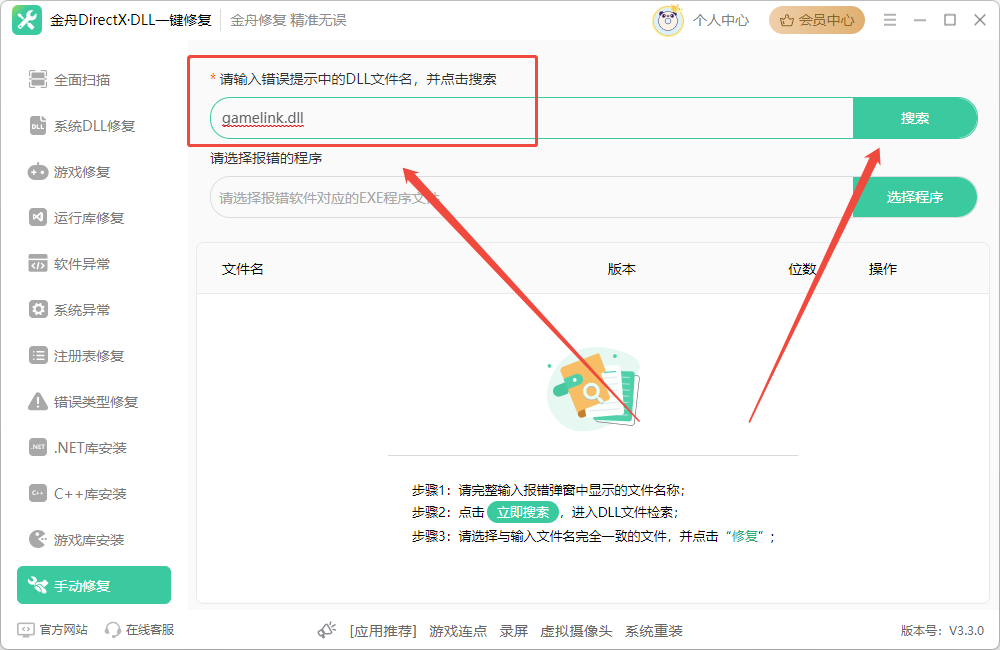Open 游戏连点 recommended app link
1000x650 pixels.
[x=458, y=631]
